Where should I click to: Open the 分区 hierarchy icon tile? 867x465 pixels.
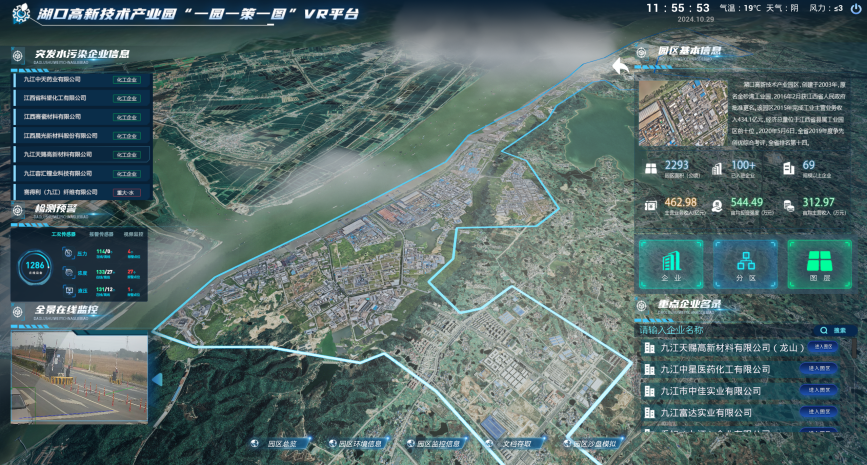click(745, 264)
